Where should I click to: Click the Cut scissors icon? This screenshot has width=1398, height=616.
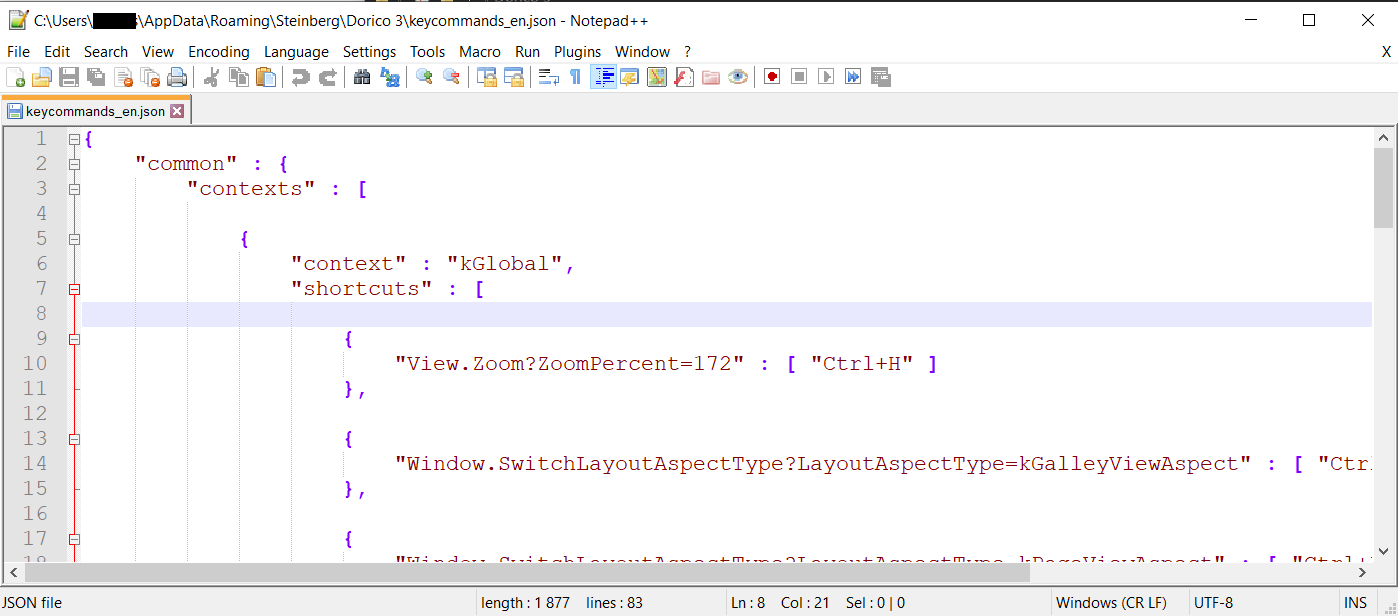tap(212, 77)
